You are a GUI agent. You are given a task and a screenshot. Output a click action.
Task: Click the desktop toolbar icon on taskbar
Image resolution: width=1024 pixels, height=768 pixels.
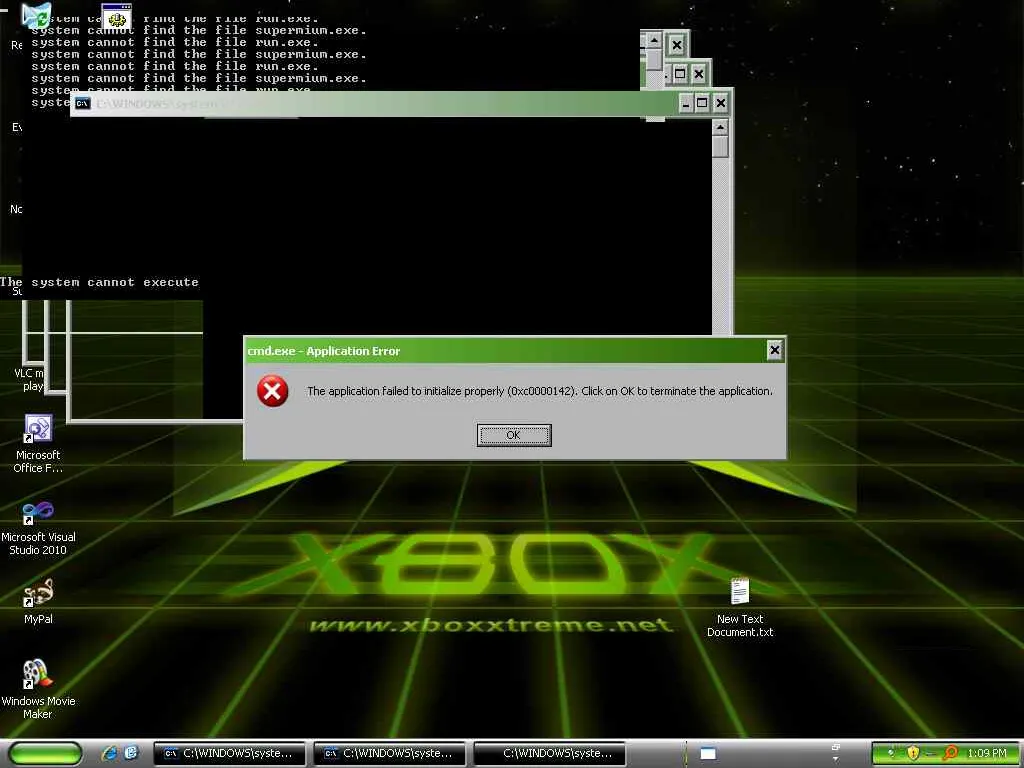708,754
